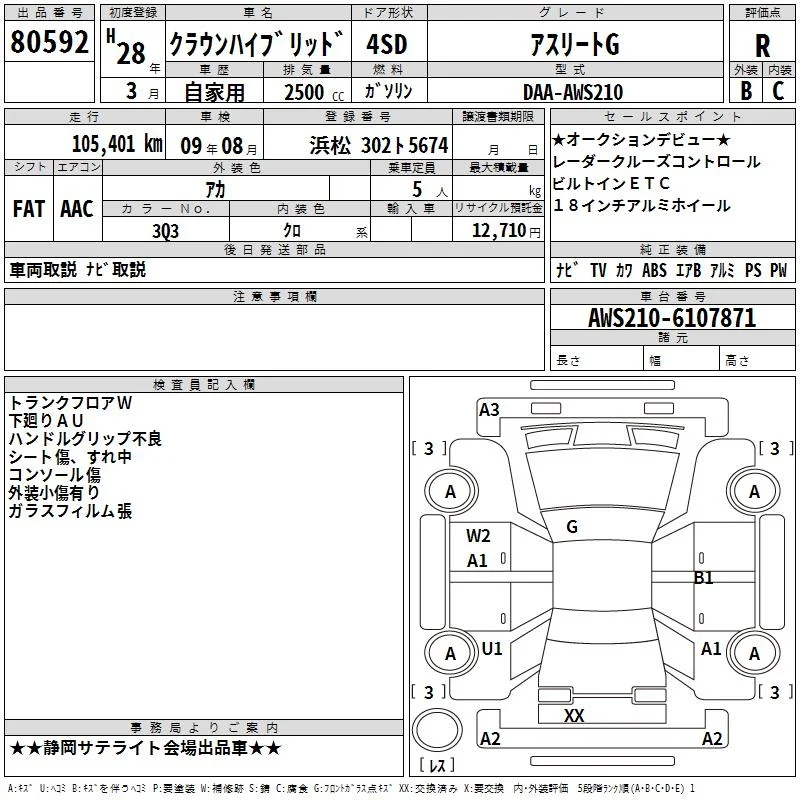Select the model code DAA-AWS210

573,92
